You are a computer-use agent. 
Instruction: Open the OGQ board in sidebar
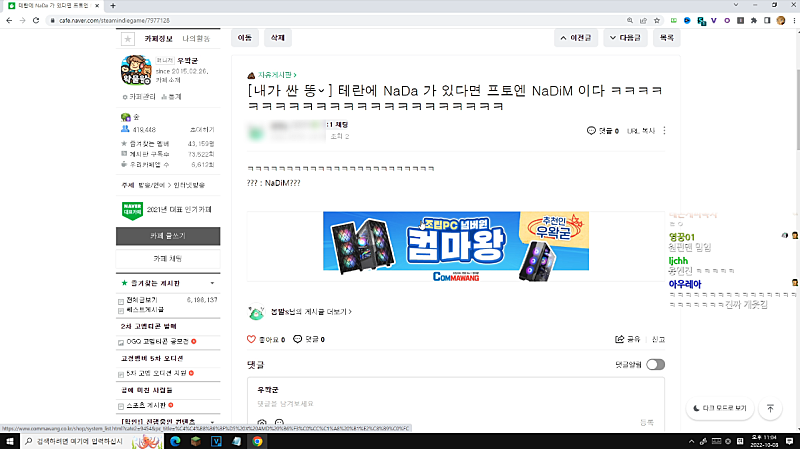(x=157, y=341)
